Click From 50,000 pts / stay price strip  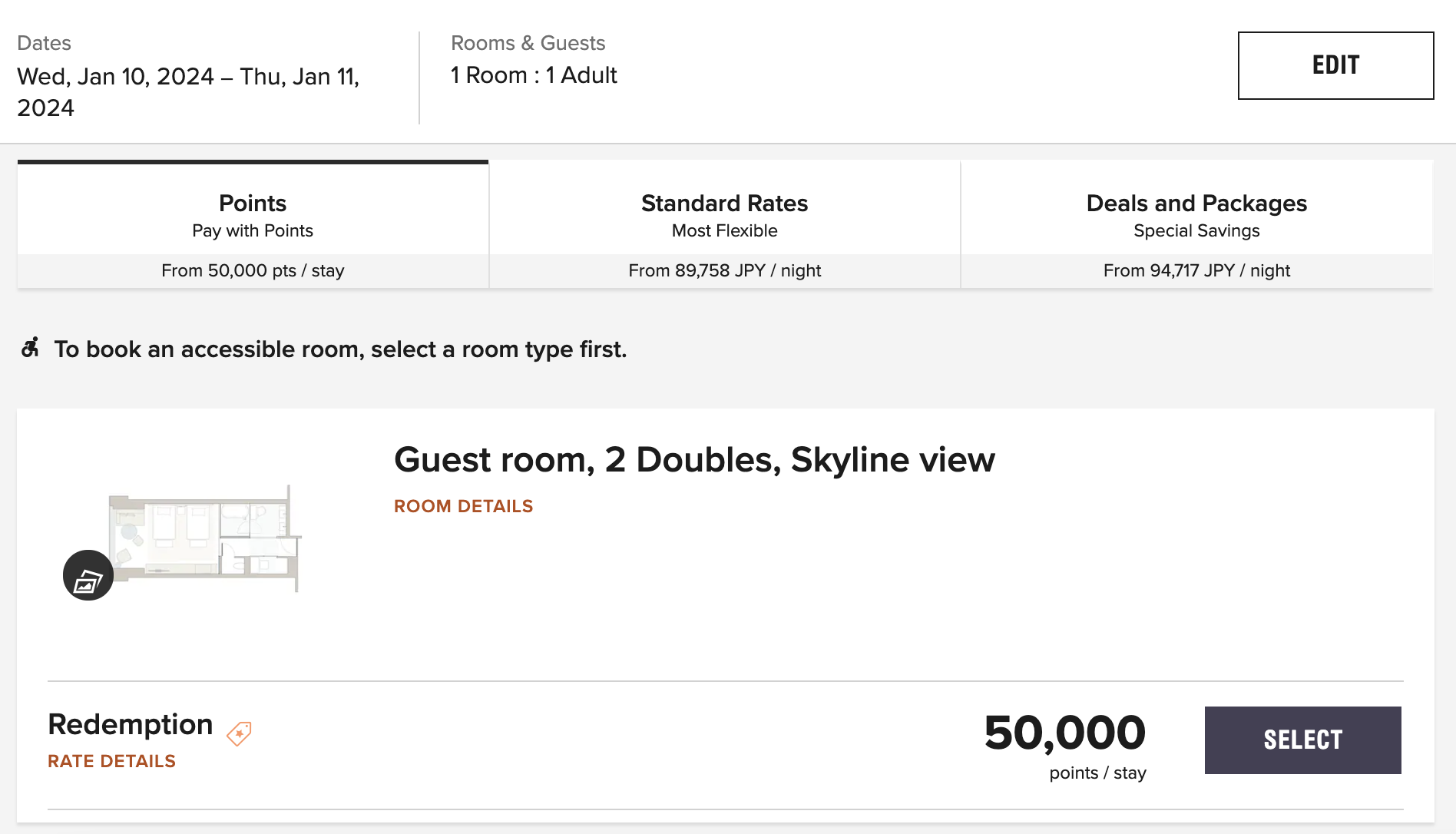pos(253,270)
